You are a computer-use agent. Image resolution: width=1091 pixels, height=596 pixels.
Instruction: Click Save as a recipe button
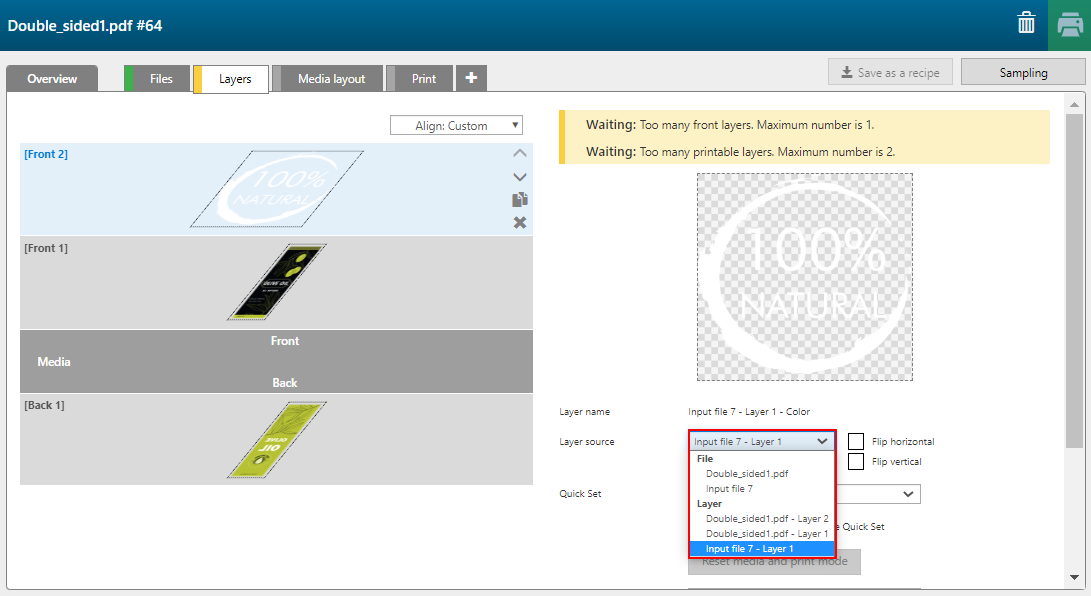(x=889, y=72)
